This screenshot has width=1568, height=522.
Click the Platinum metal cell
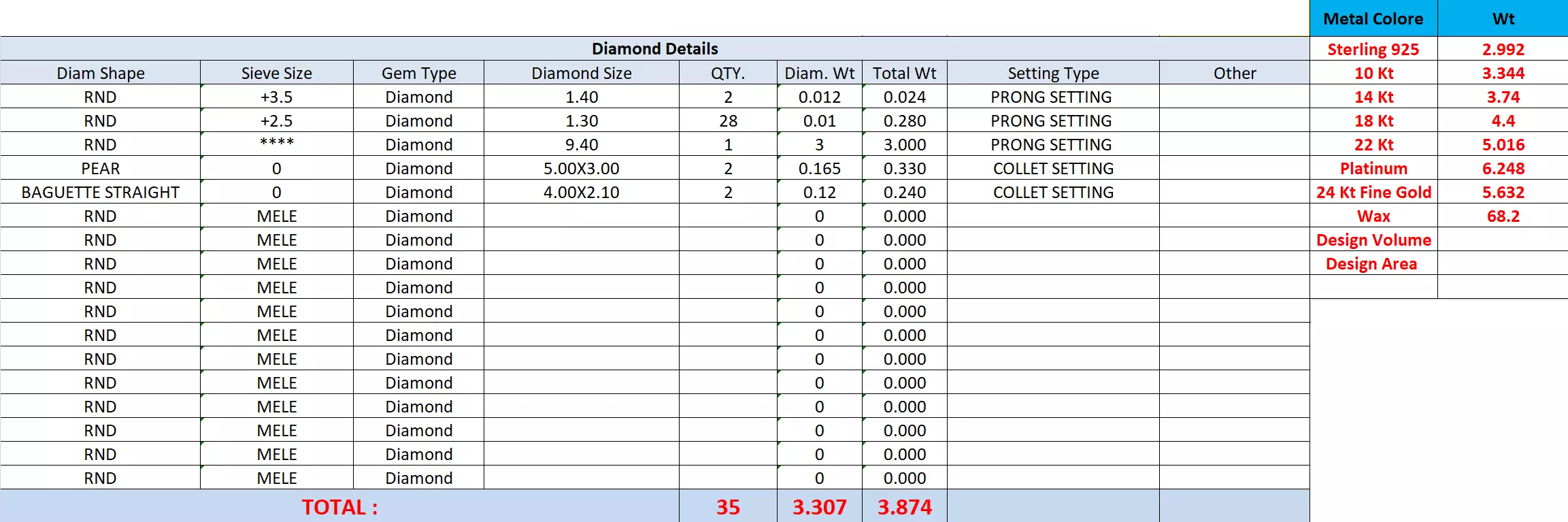(x=1373, y=168)
